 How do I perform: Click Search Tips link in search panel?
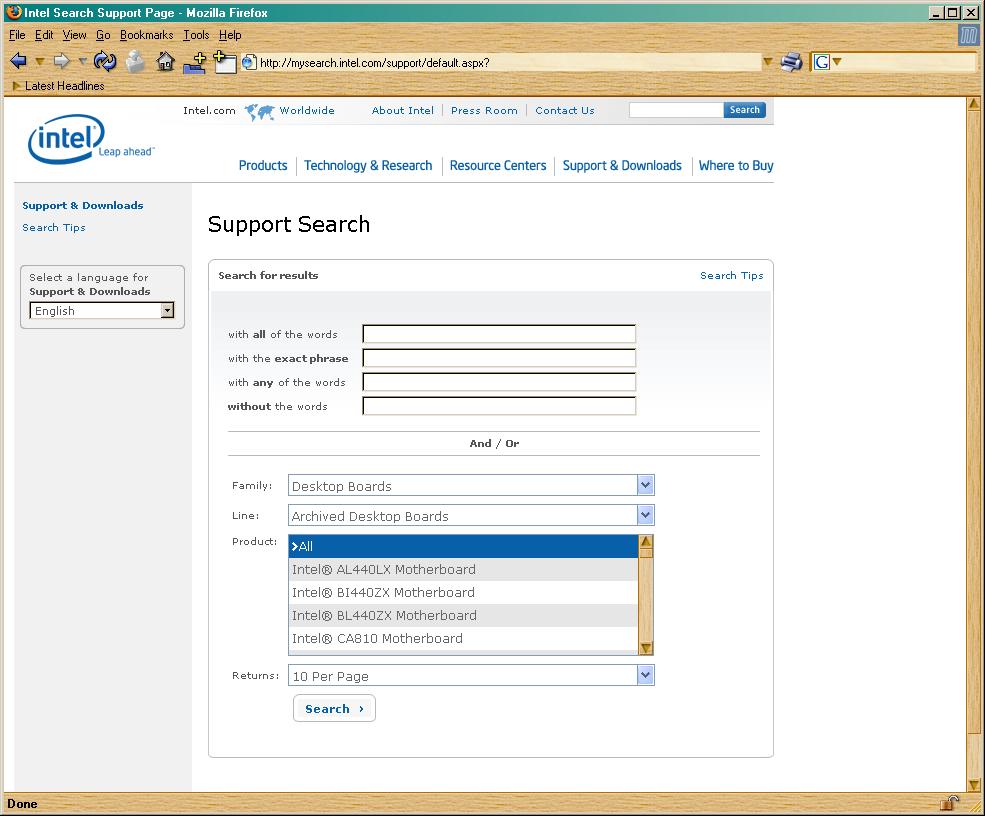(x=732, y=276)
